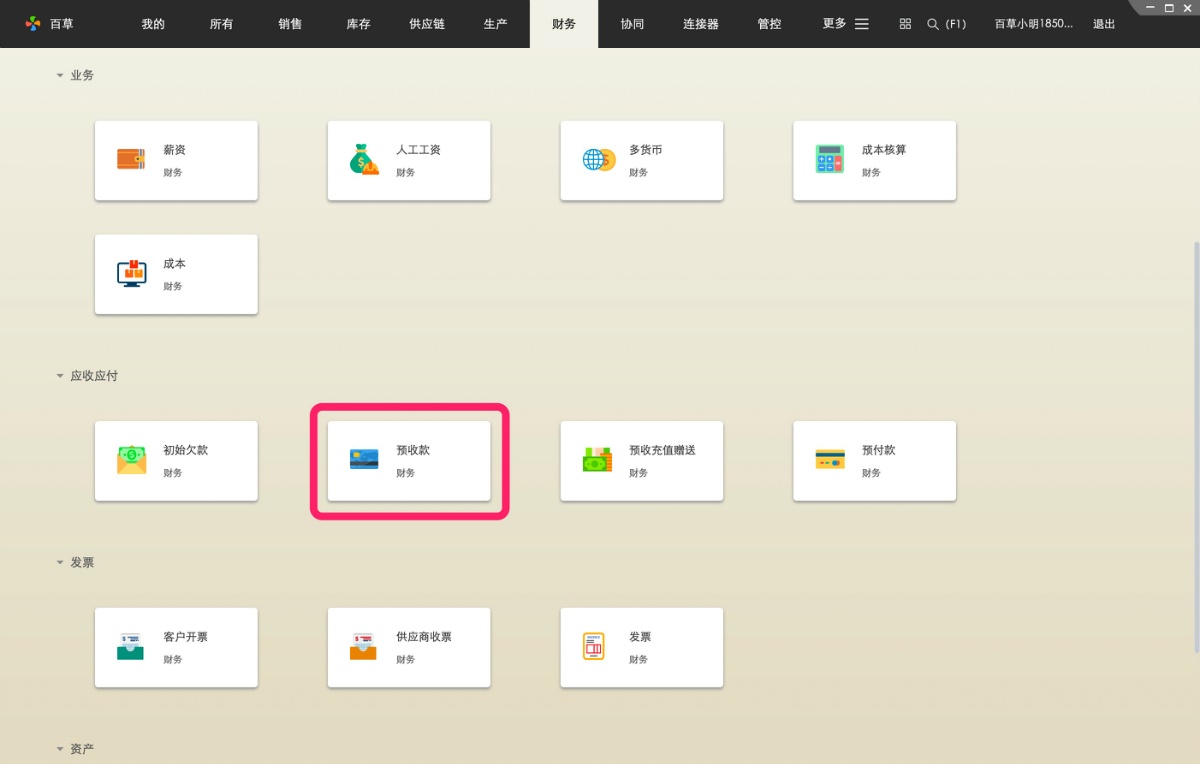Click the 人工工资 card title text
This screenshot has height=764, width=1200.
tap(418, 150)
